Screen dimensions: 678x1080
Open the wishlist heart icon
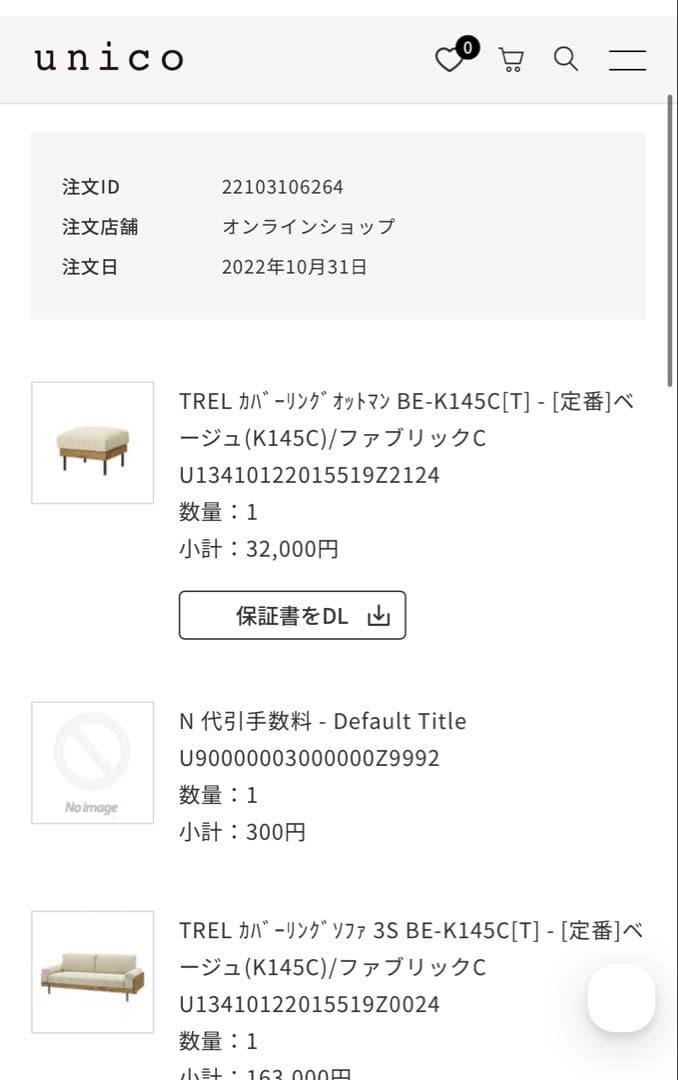click(449, 61)
